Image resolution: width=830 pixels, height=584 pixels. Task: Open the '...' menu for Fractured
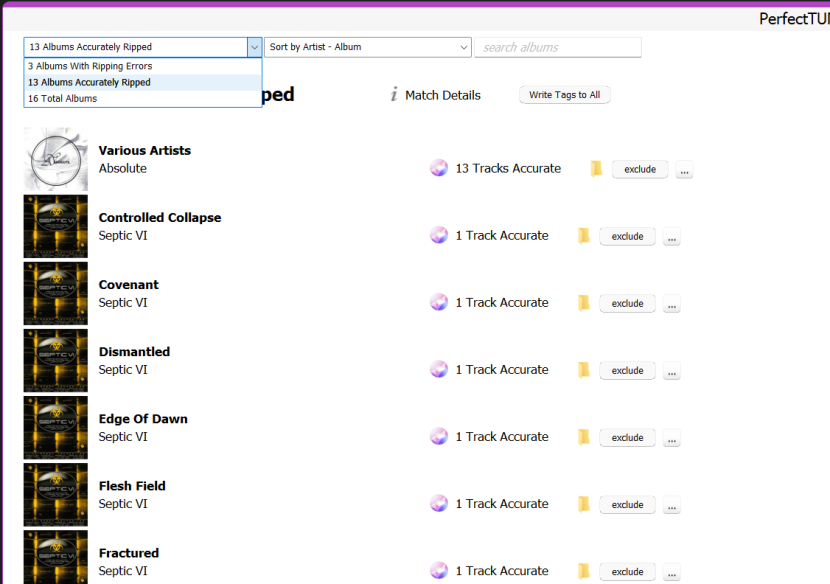coord(671,573)
